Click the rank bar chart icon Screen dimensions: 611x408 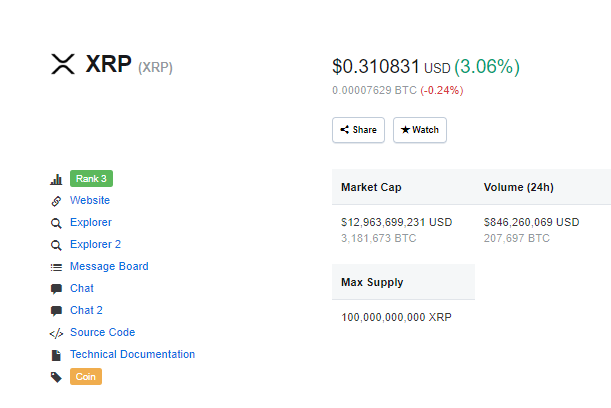[56, 179]
